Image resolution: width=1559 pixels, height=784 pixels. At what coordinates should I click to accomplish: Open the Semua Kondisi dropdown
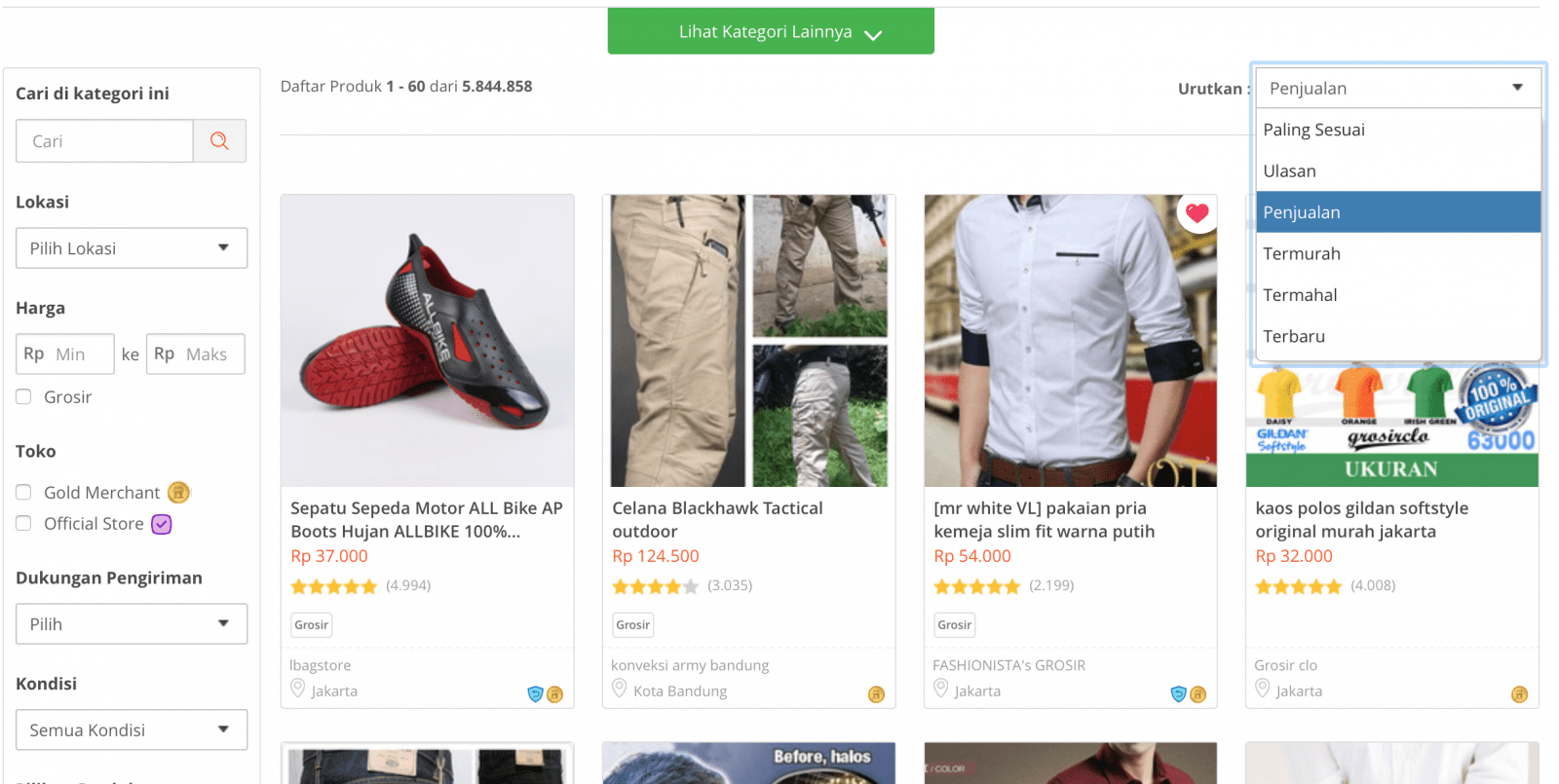tap(132, 729)
